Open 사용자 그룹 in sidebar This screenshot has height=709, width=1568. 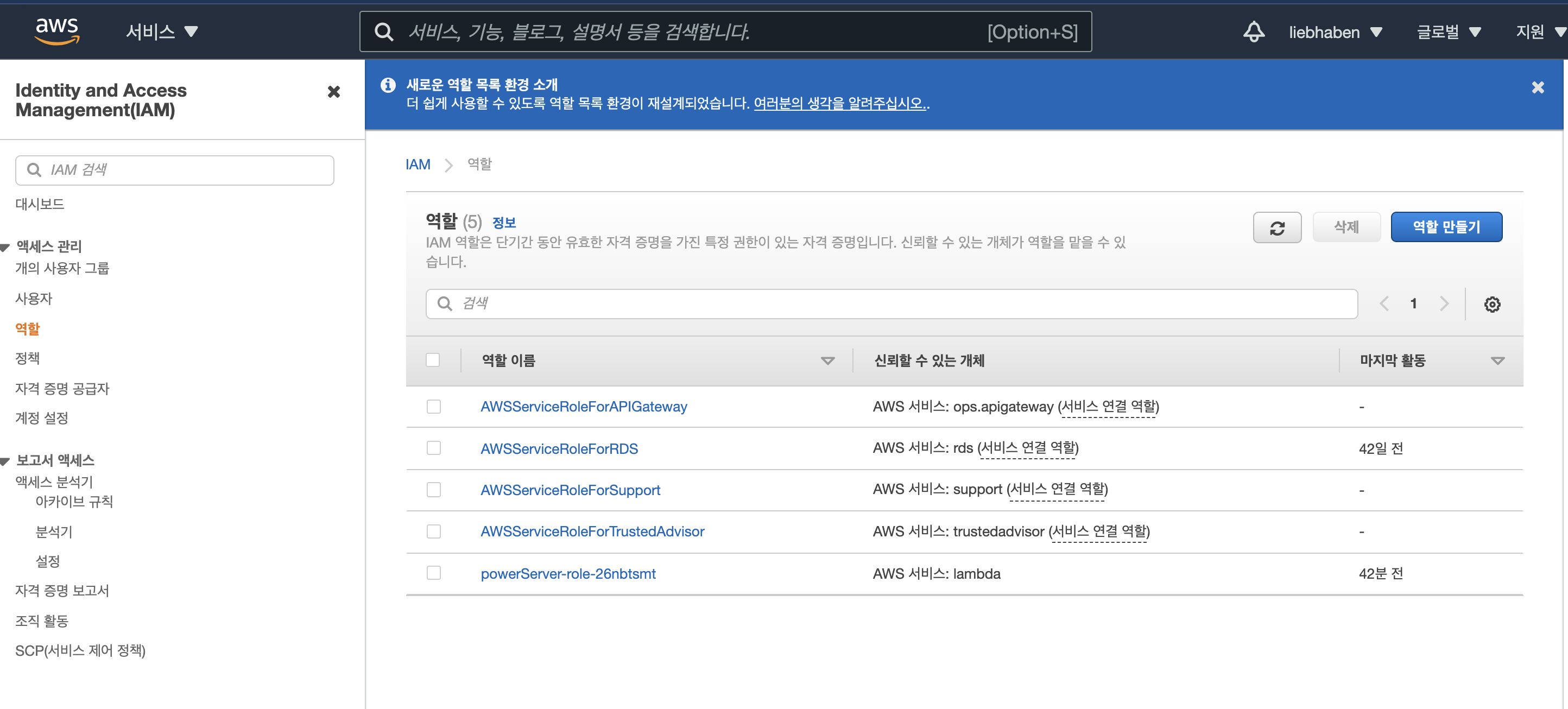coord(62,268)
